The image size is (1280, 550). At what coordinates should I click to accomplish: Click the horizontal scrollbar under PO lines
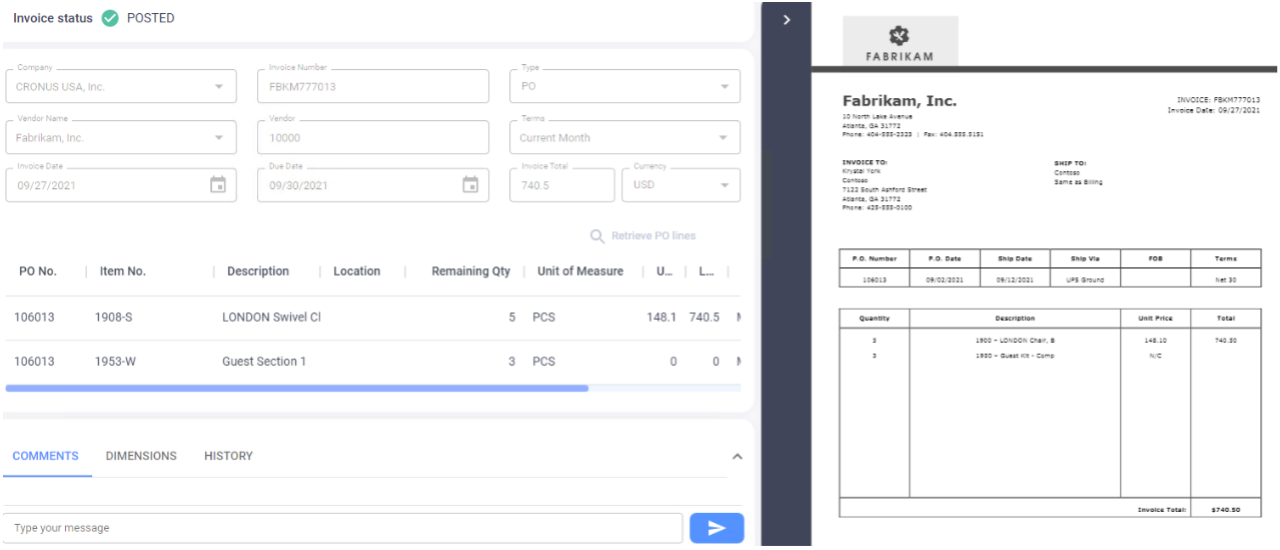(297, 388)
